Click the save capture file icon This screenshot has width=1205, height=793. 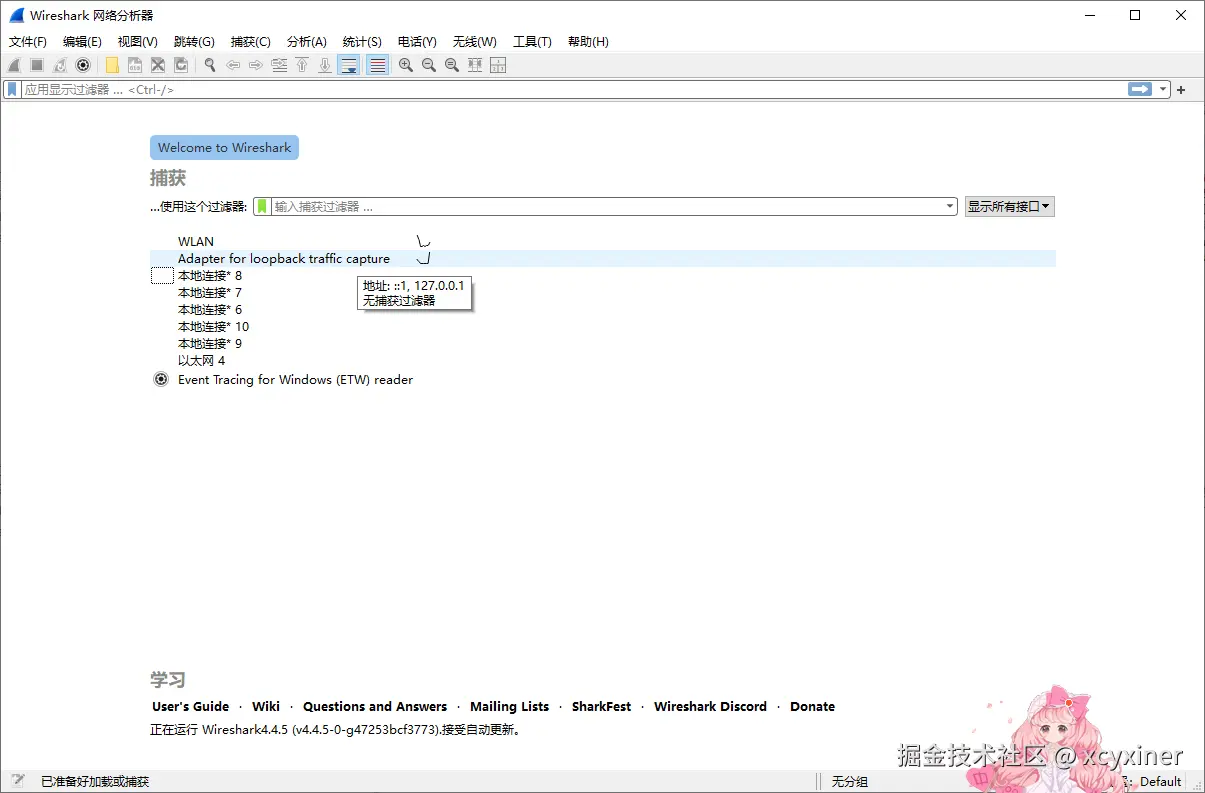(x=135, y=65)
